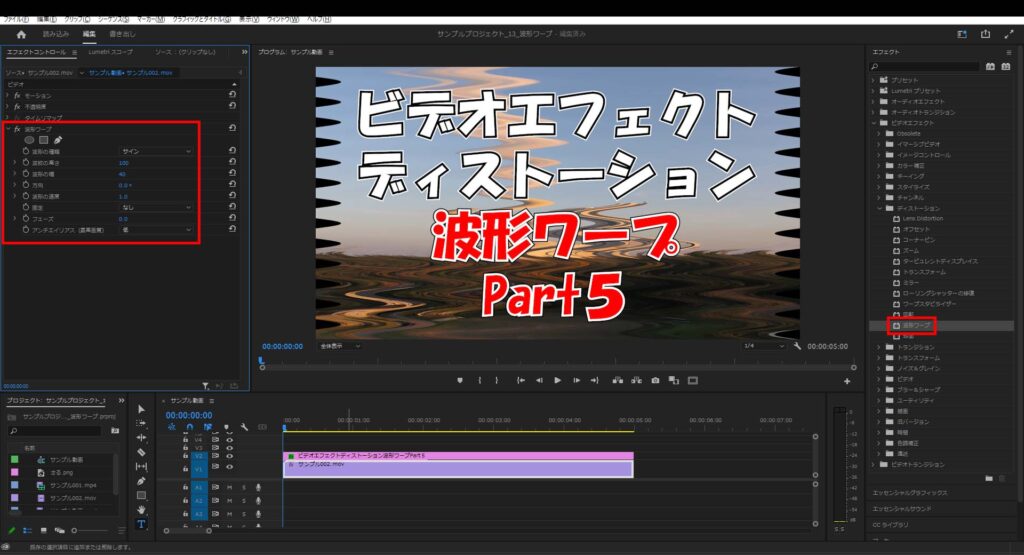
Task: Select the Track Select Forward tool
Action: [x=142, y=424]
